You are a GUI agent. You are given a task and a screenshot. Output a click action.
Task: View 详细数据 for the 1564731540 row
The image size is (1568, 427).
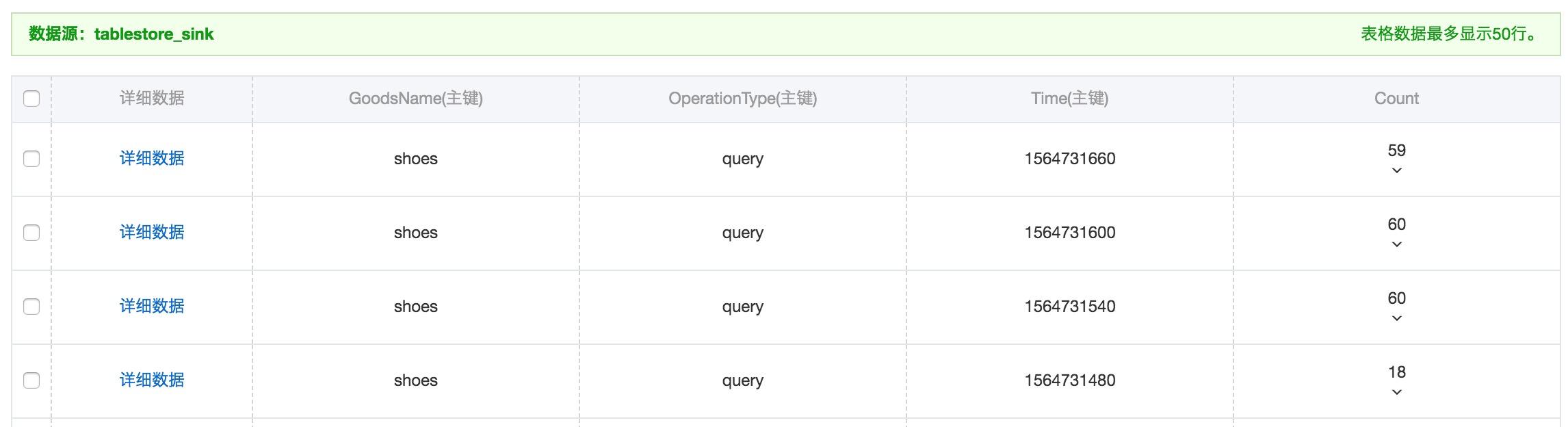152,307
